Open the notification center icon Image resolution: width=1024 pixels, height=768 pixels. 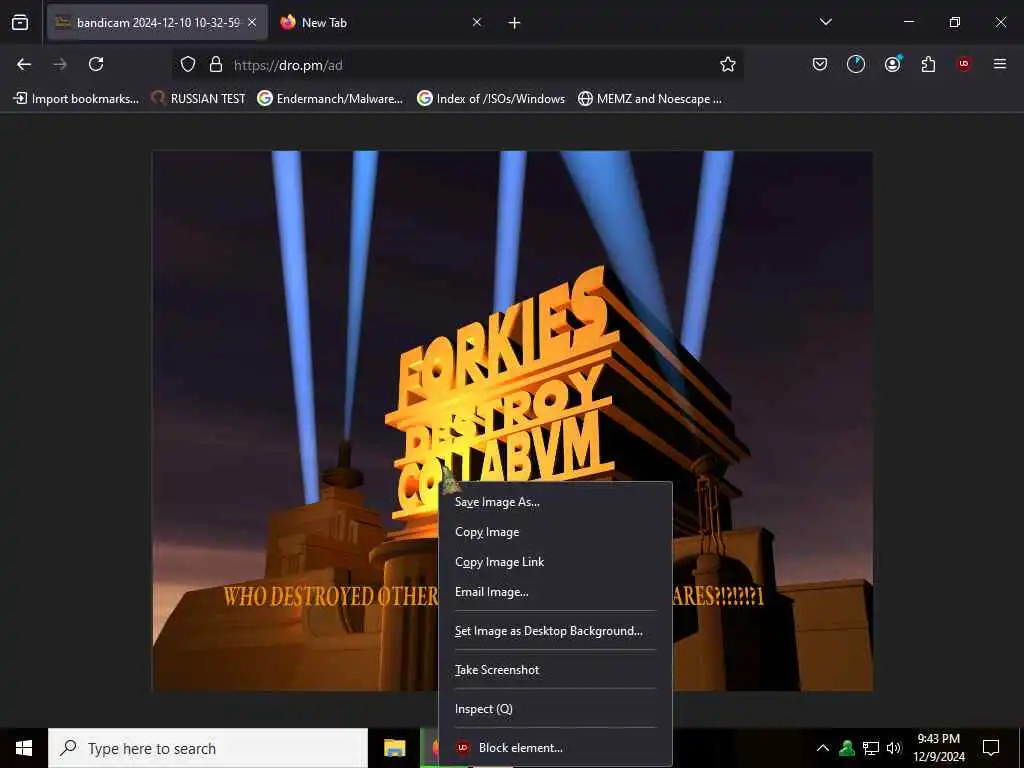pyautogui.click(x=991, y=748)
